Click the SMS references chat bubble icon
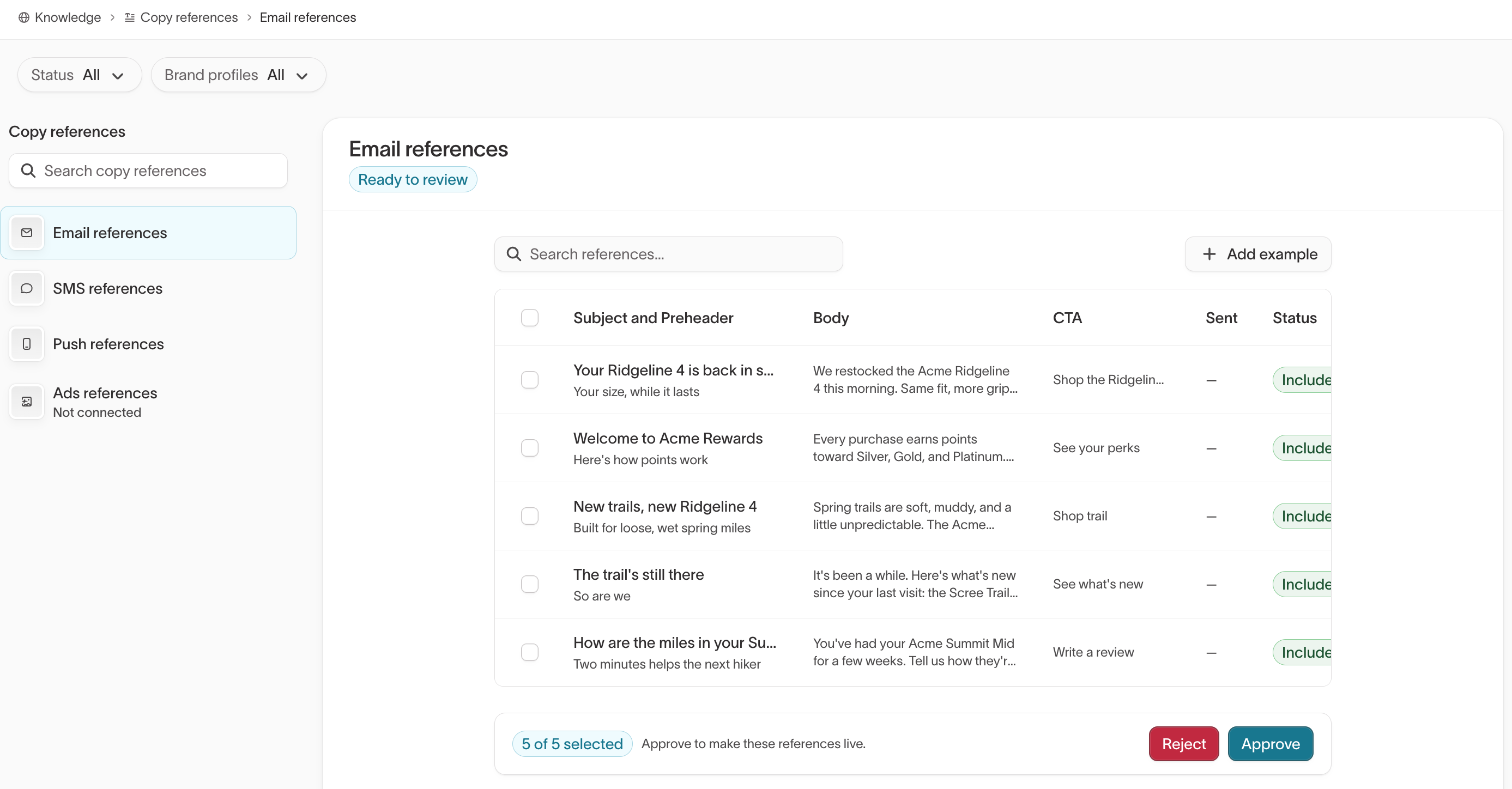Viewport: 1512px width, 789px height. pyautogui.click(x=27, y=289)
